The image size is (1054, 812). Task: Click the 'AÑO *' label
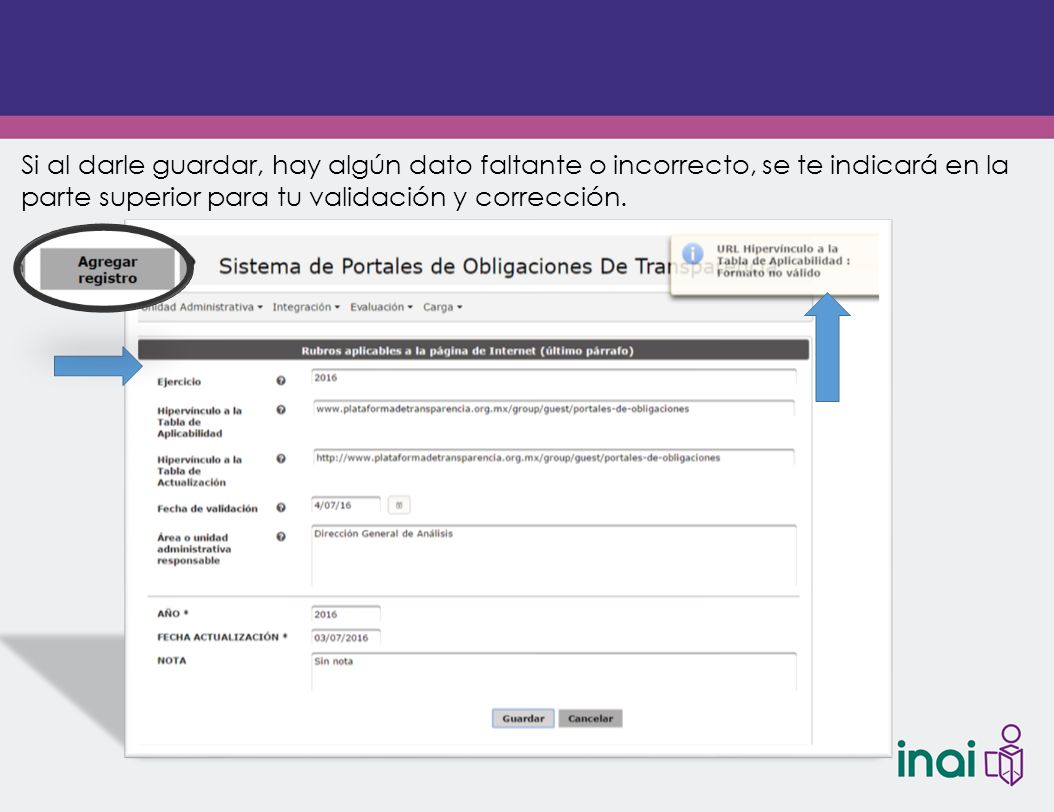(173, 613)
